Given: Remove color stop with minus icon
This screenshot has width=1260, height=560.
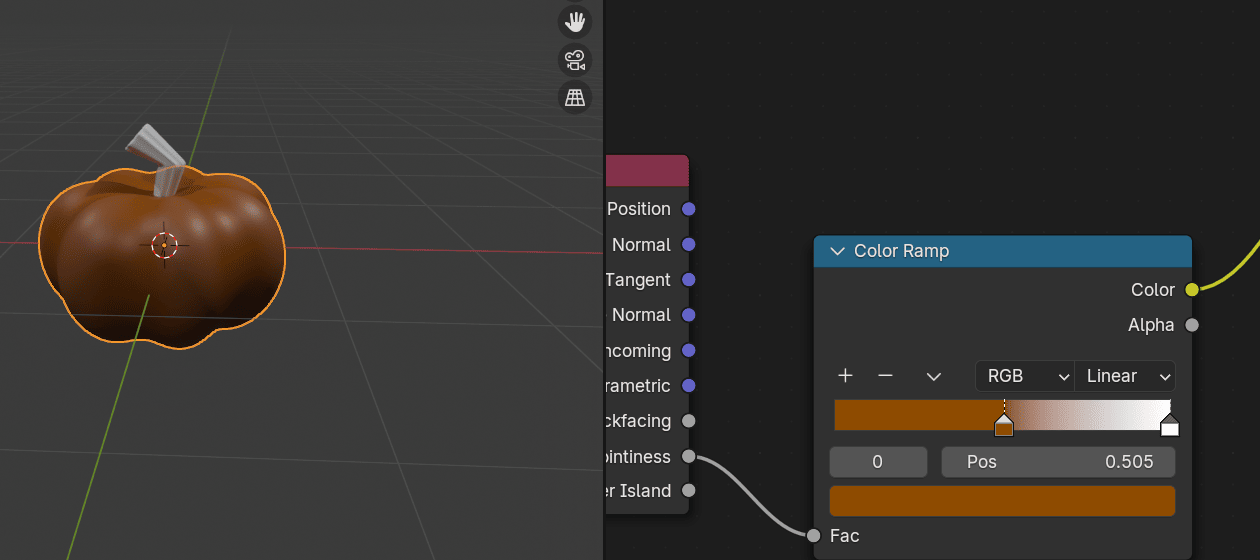Looking at the screenshot, I should point(885,376).
